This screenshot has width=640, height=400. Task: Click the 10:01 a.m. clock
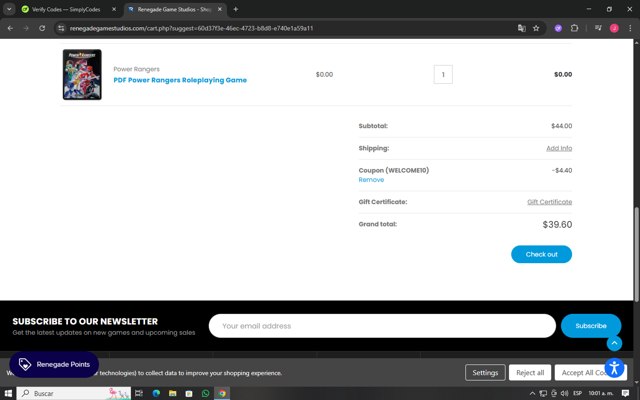pyautogui.click(x=601, y=393)
